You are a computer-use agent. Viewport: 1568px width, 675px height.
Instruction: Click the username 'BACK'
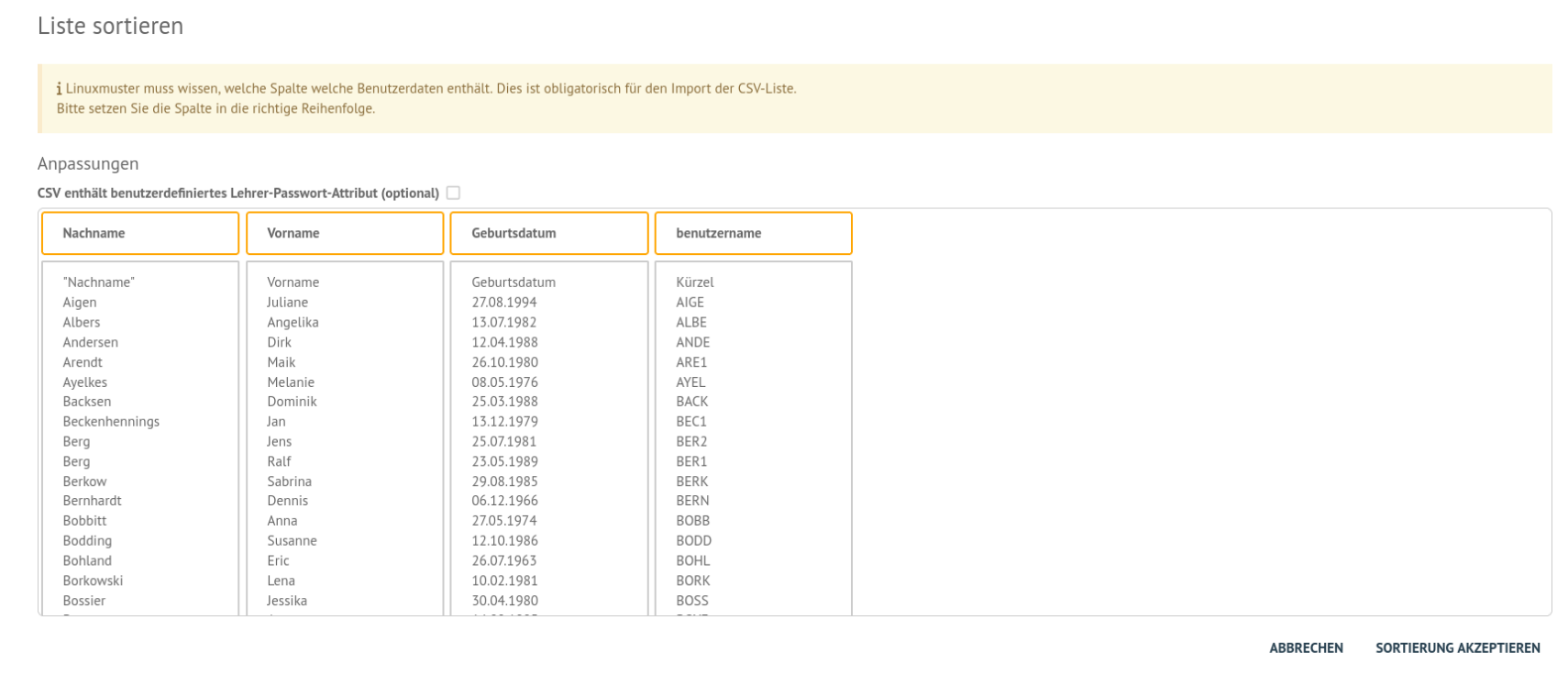coord(692,402)
